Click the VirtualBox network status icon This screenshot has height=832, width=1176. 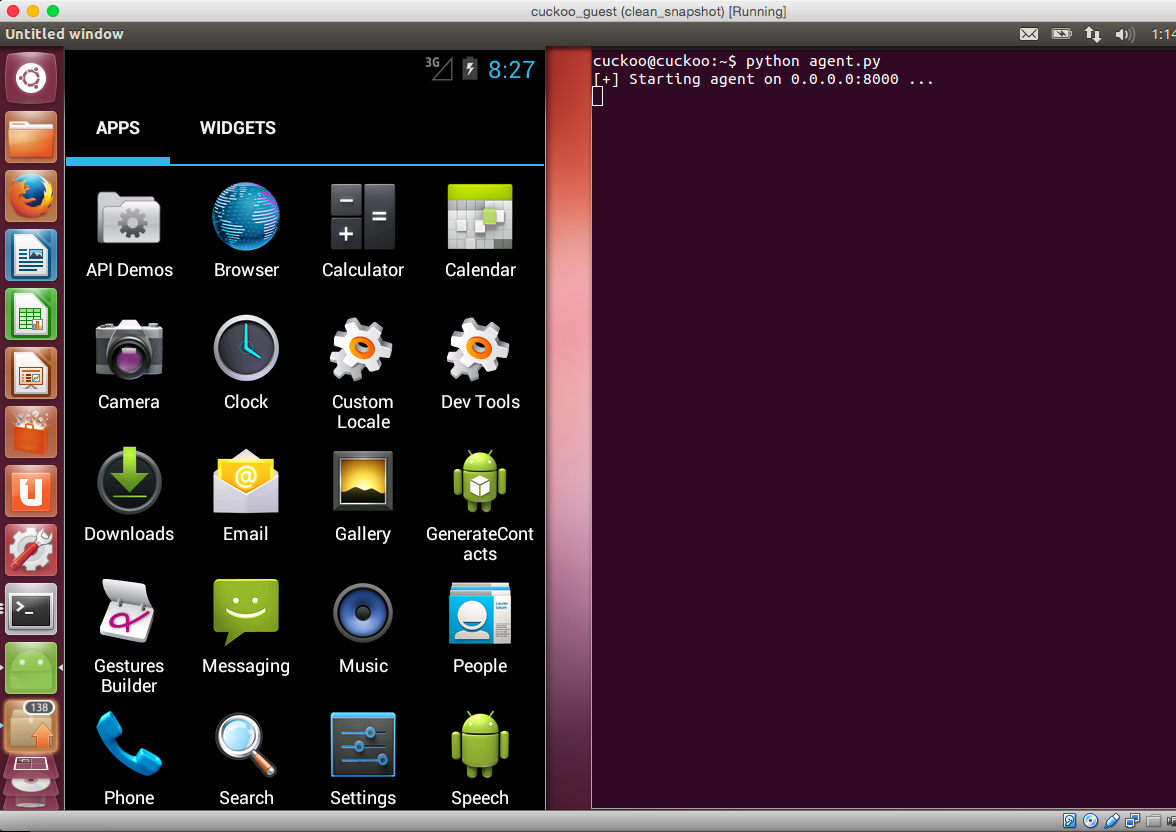(1132, 821)
